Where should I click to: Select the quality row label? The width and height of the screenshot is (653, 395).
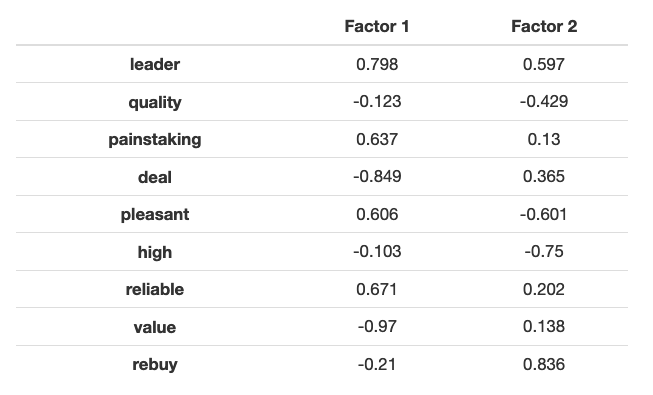[x=155, y=102]
